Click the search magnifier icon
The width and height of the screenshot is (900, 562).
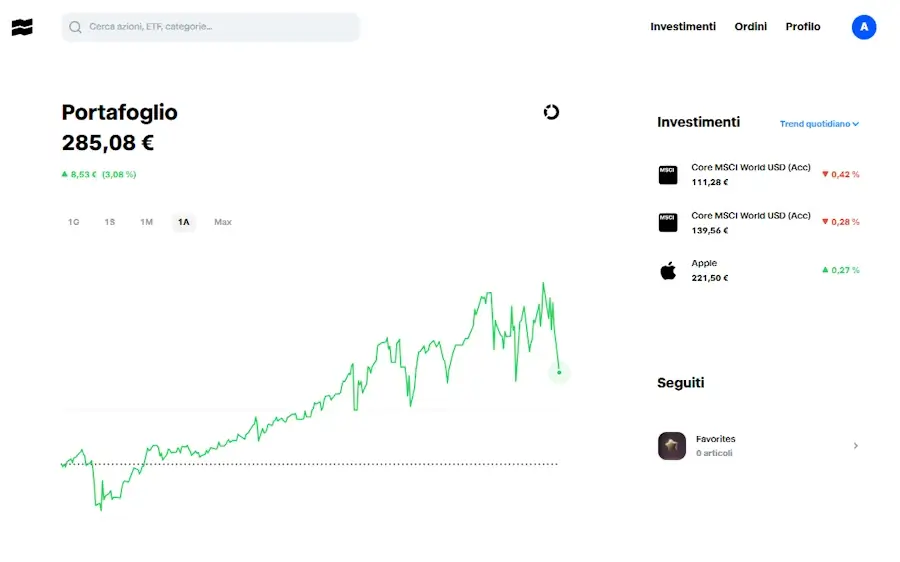tap(76, 28)
